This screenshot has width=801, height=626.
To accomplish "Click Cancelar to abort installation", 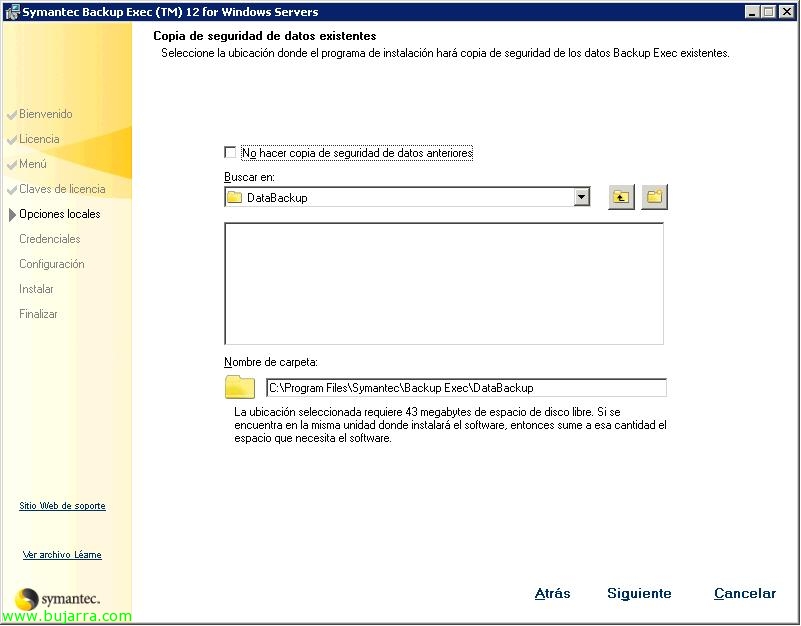I will (x=745, y=593).
